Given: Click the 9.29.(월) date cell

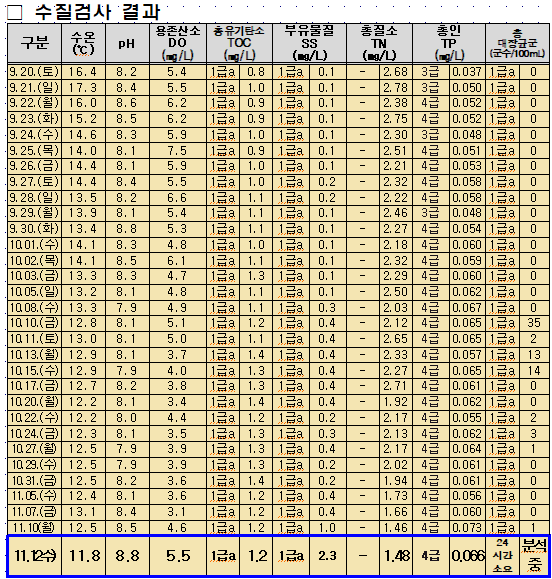Looking at the screenshot, I should tap(34, 213).
